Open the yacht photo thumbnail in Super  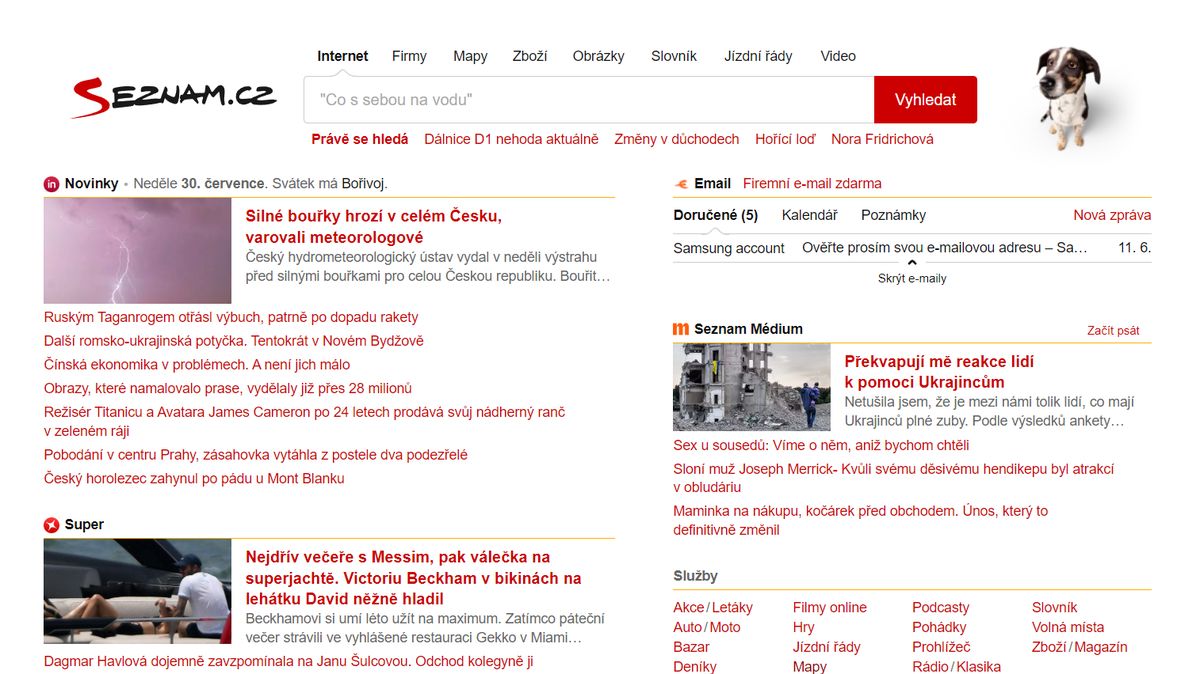pos(138,591)
